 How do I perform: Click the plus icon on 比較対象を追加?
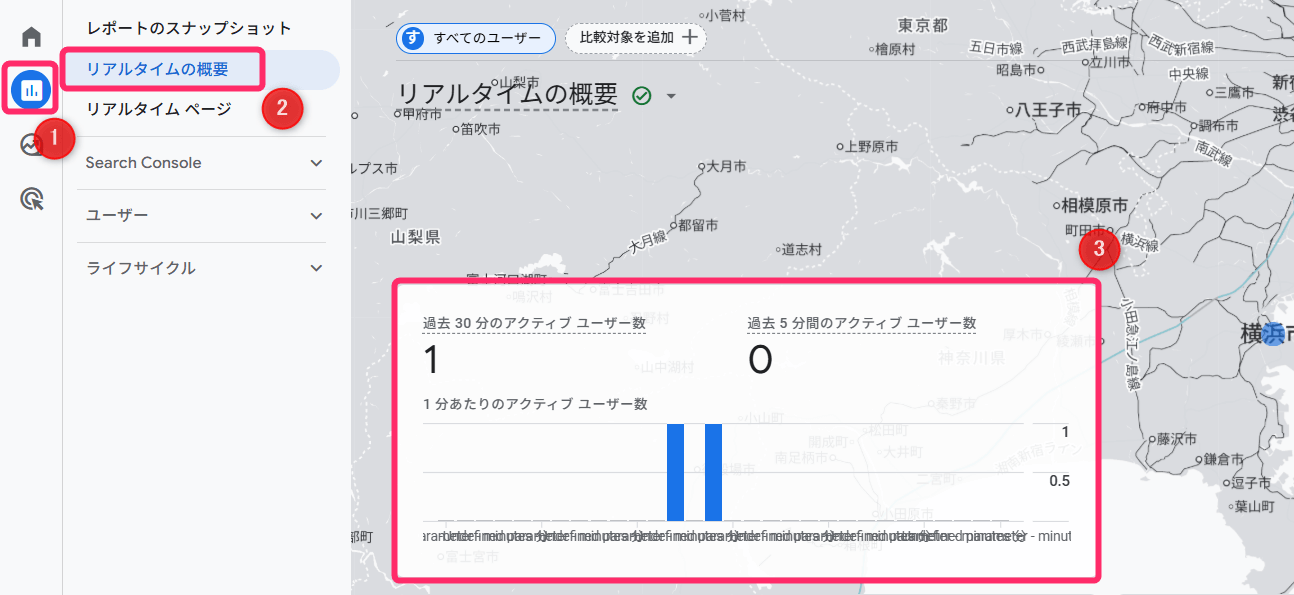click(689, 37)
